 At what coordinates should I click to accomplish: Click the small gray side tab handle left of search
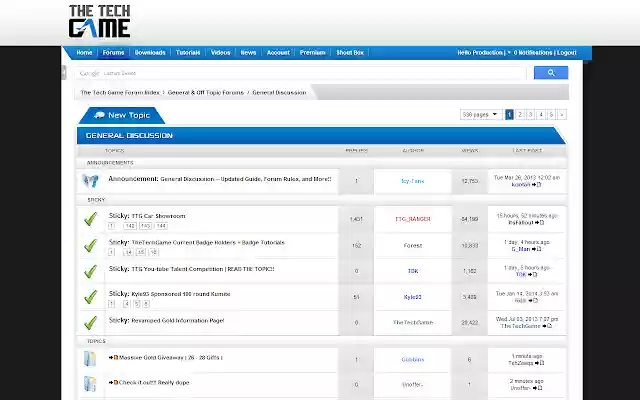coord(64,72)
